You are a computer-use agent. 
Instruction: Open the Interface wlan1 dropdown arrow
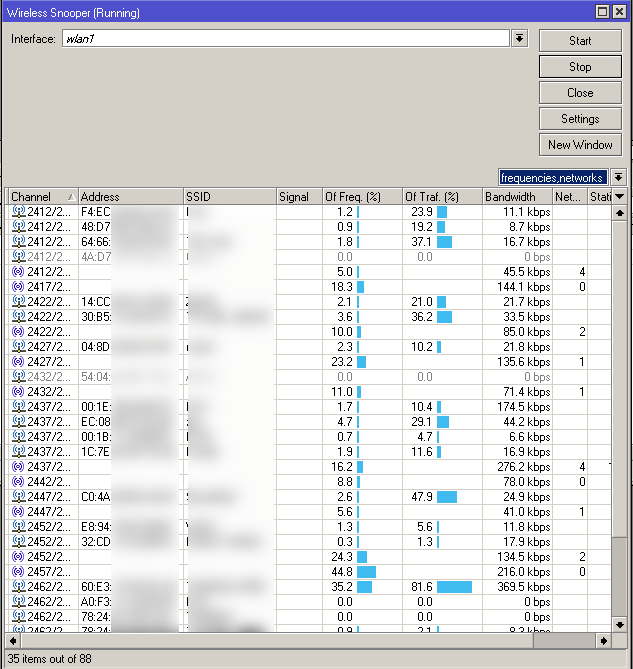point(519,38)
